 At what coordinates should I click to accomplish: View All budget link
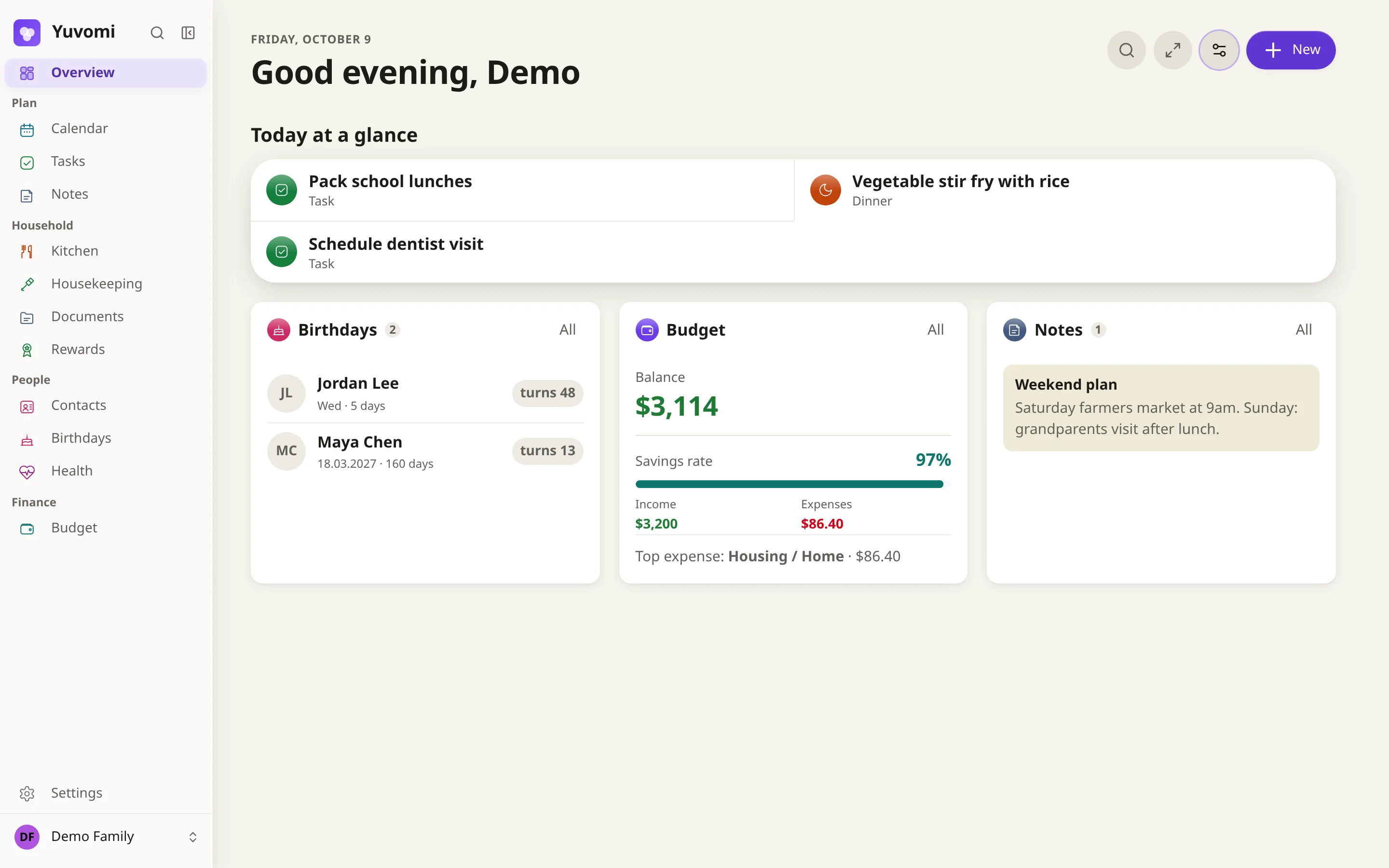[x=935, y=329]
